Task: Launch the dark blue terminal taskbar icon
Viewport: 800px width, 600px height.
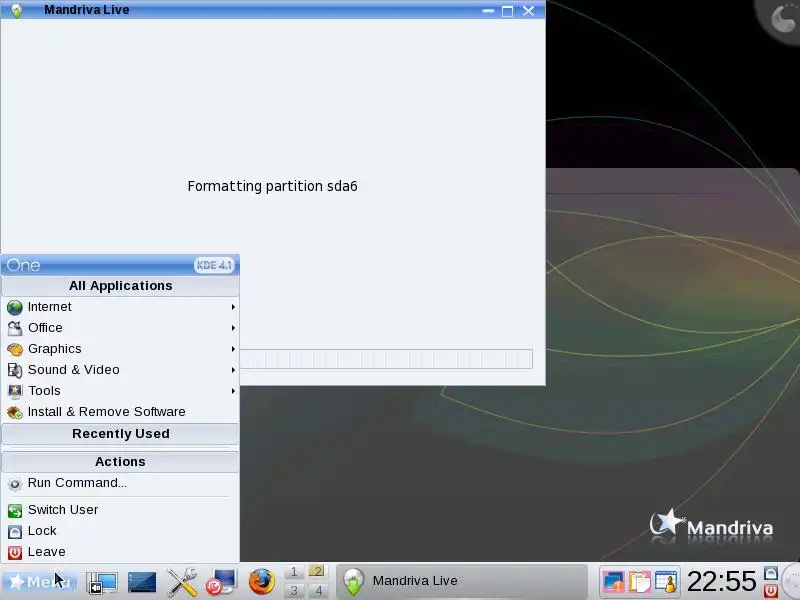Action: click(142, 582)
